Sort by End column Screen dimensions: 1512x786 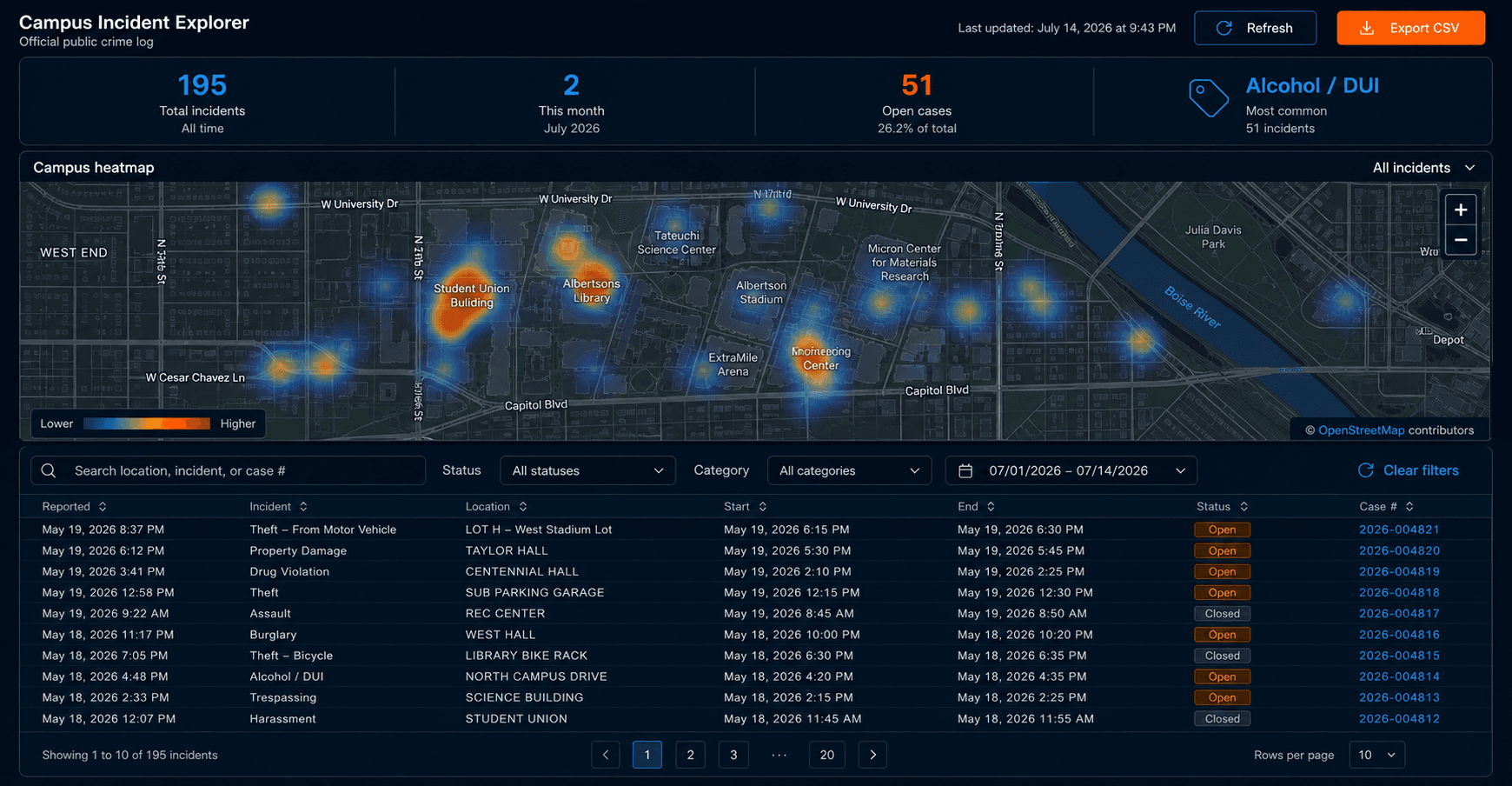coord(976,506)
